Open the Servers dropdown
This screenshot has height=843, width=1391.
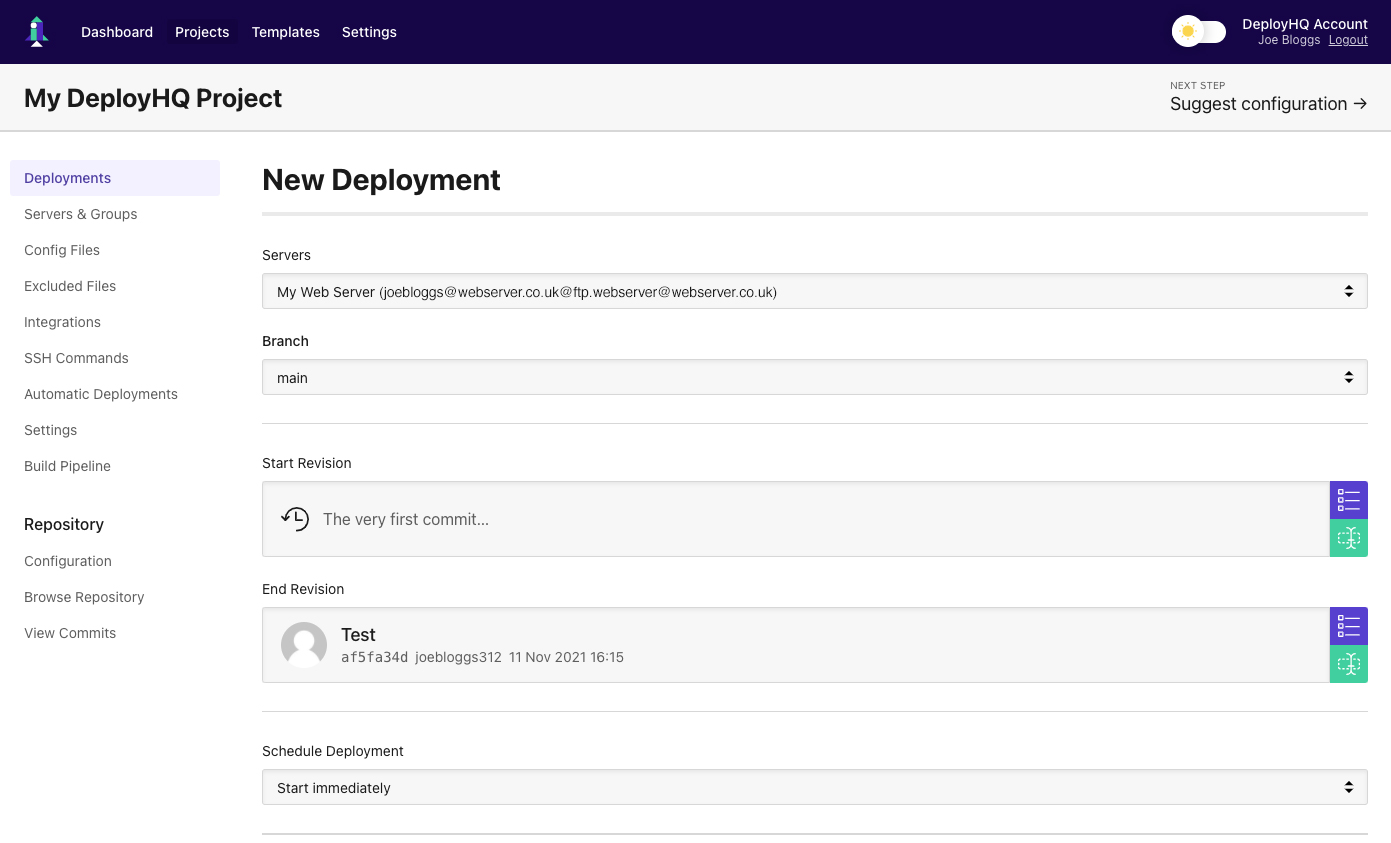[x=814, y=292]
